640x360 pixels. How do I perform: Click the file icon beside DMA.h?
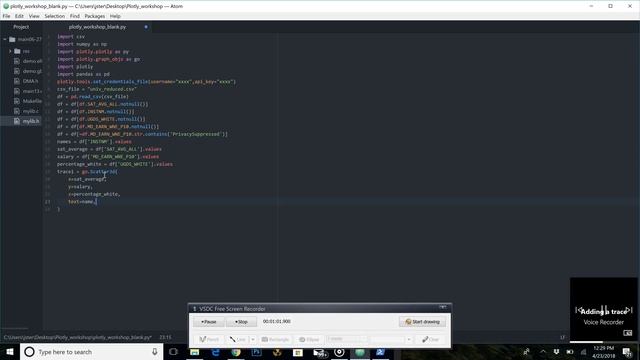[x=17, y=81]
